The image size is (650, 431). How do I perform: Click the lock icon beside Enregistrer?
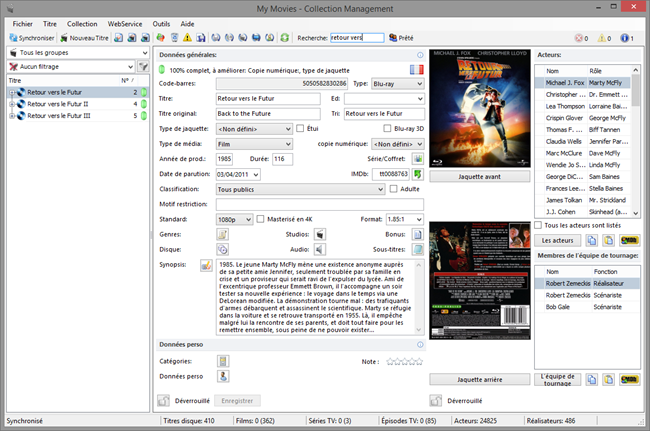point(163,401)
